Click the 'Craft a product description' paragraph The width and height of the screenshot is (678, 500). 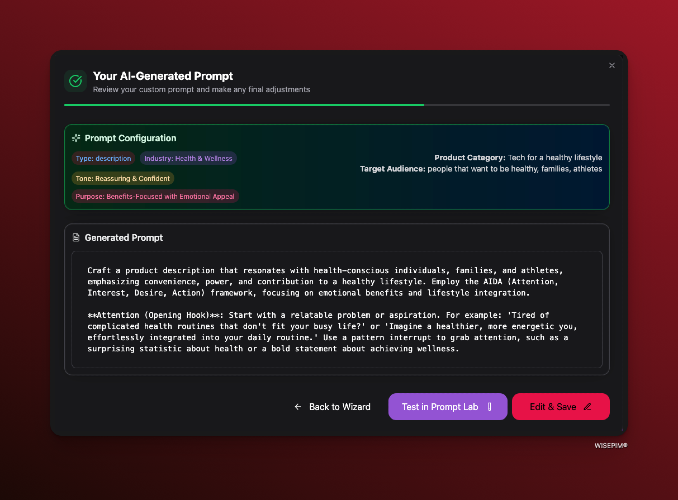pos(325,282)
